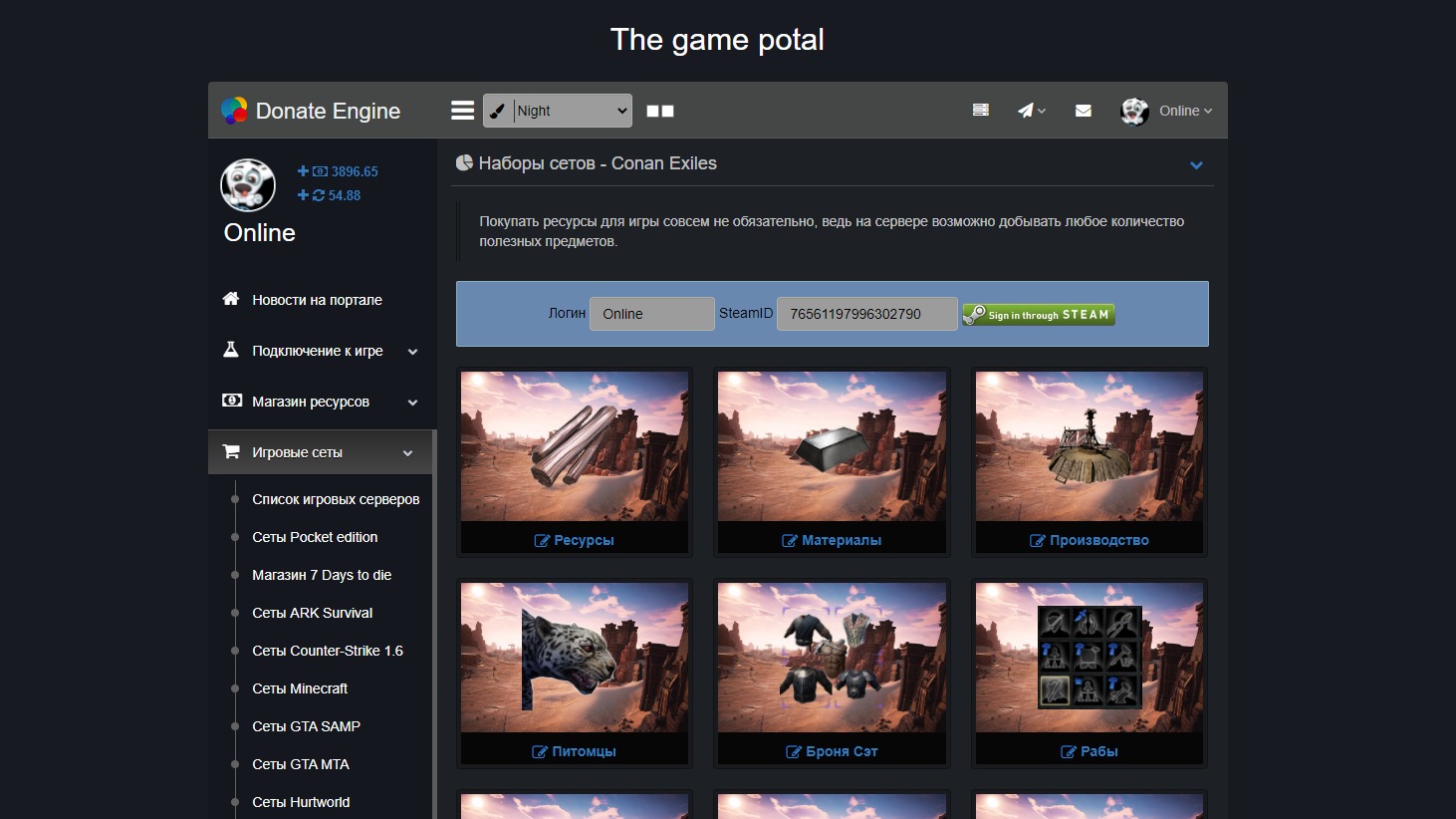1456x819 pixels.
Task: Toggle the hamburger sidebar menu
Action: coord(462,111)
